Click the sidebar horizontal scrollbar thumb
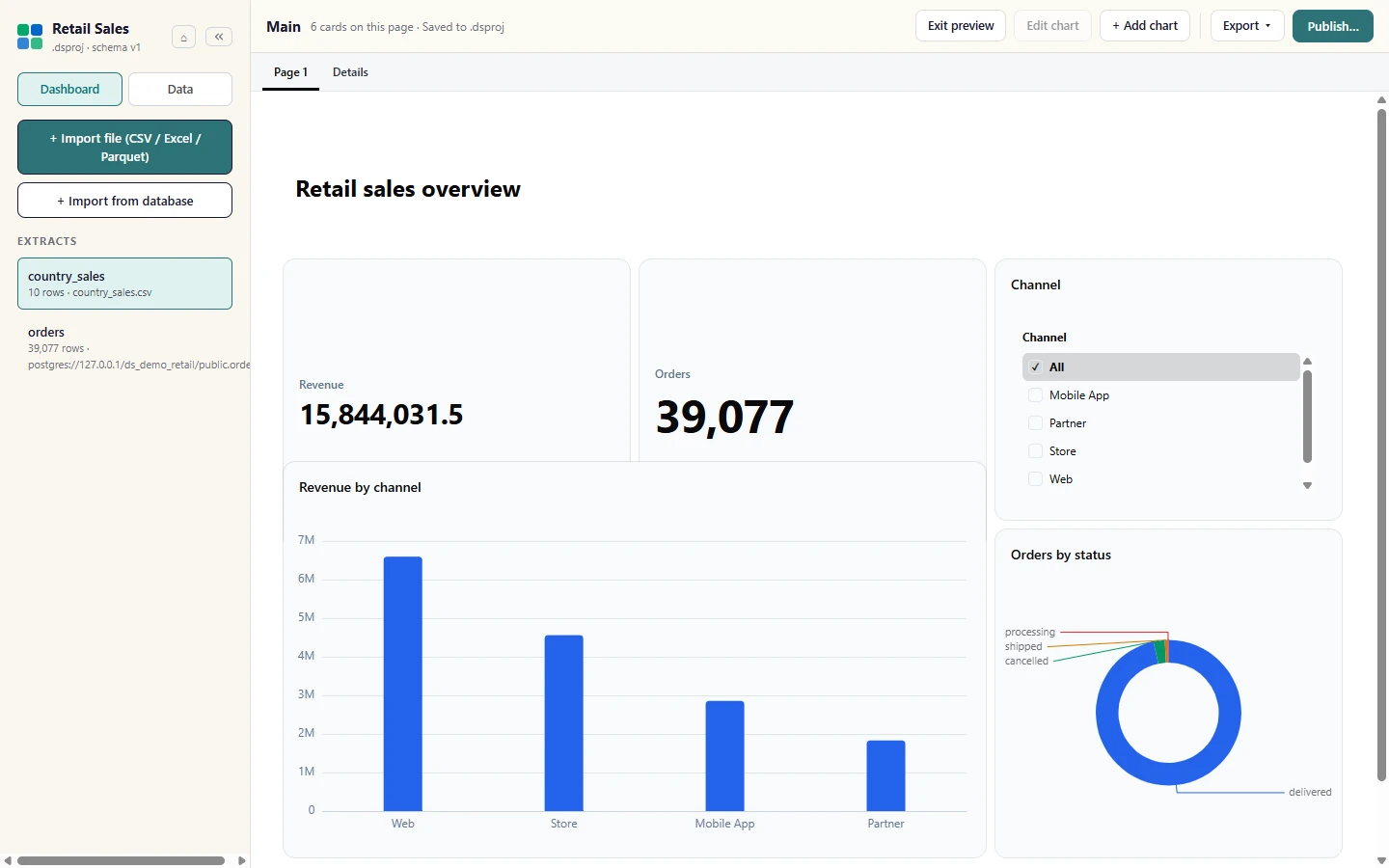This screenshot has width=1389, height=868. point(122,860)
